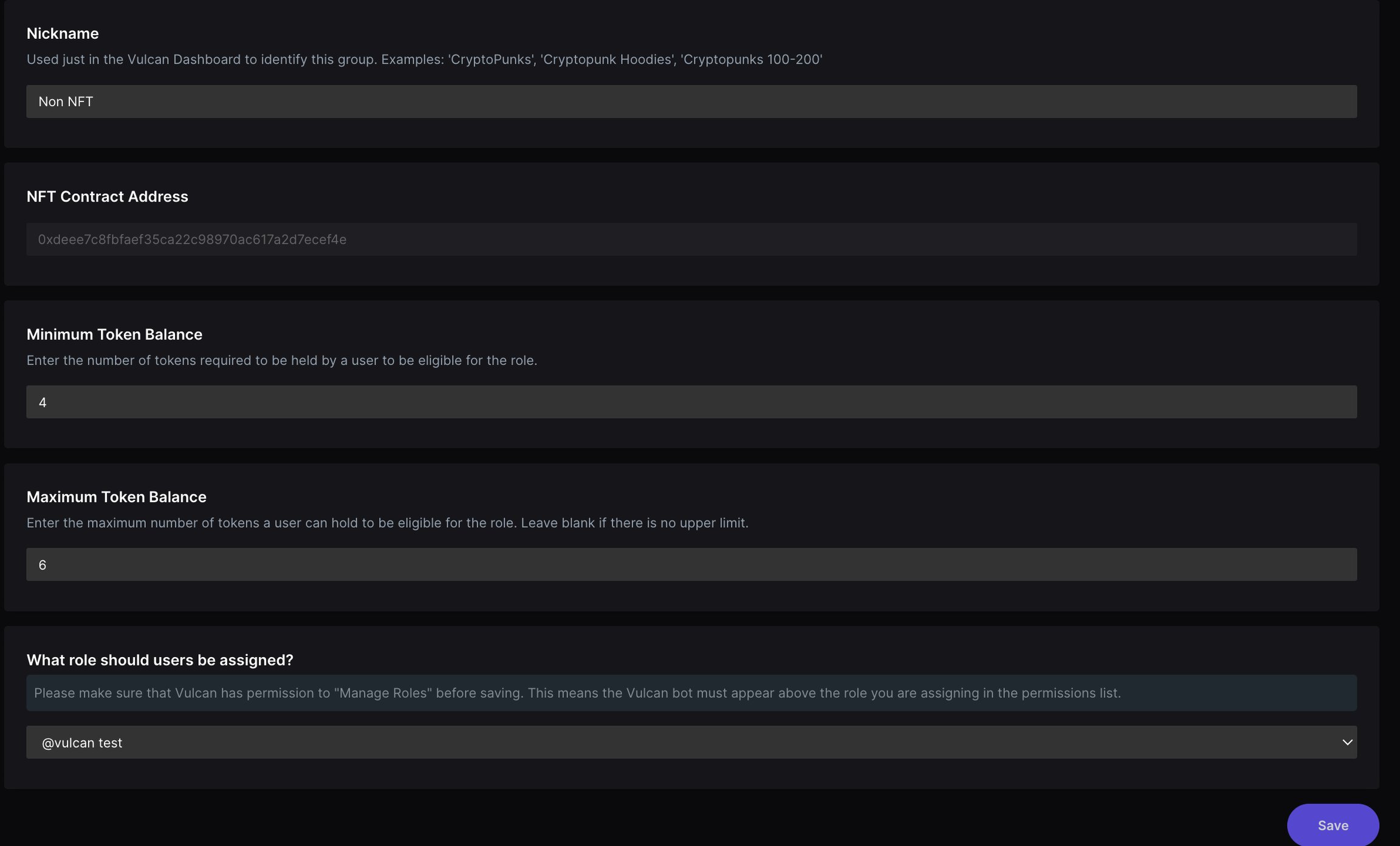Click the NFT Contract Address field
The image size is (1400, 846).
click(x=691, y=239)
